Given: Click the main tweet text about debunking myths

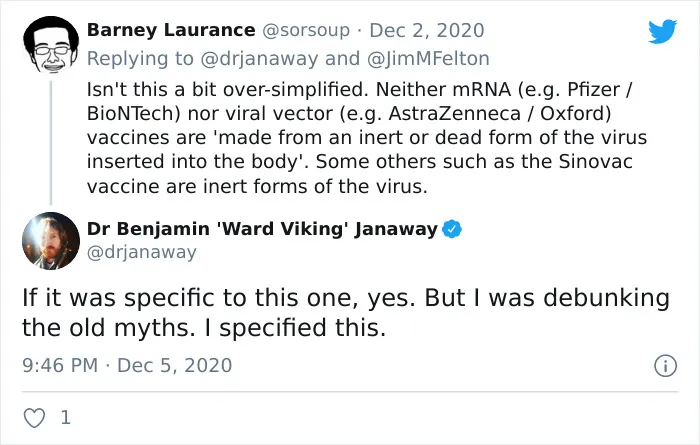Looking at the screenshot, I should tap(346, 313).
